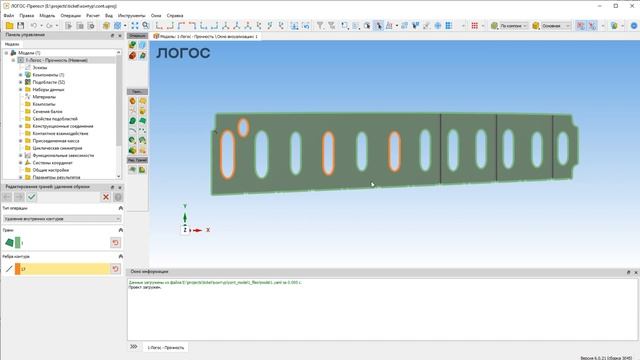Select the Эскизы tree item
640x360 pixels.
click(40, 68)
